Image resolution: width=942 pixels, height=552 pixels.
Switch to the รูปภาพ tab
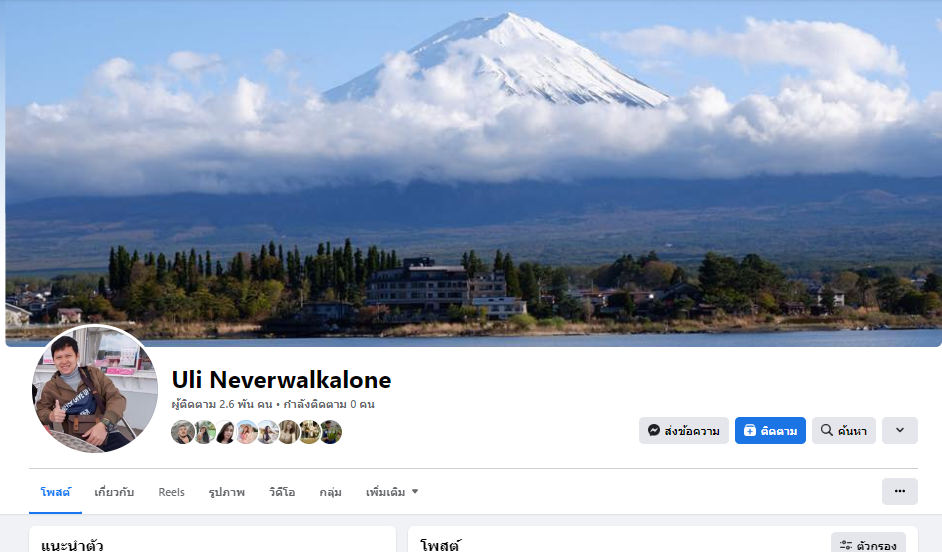226,492
